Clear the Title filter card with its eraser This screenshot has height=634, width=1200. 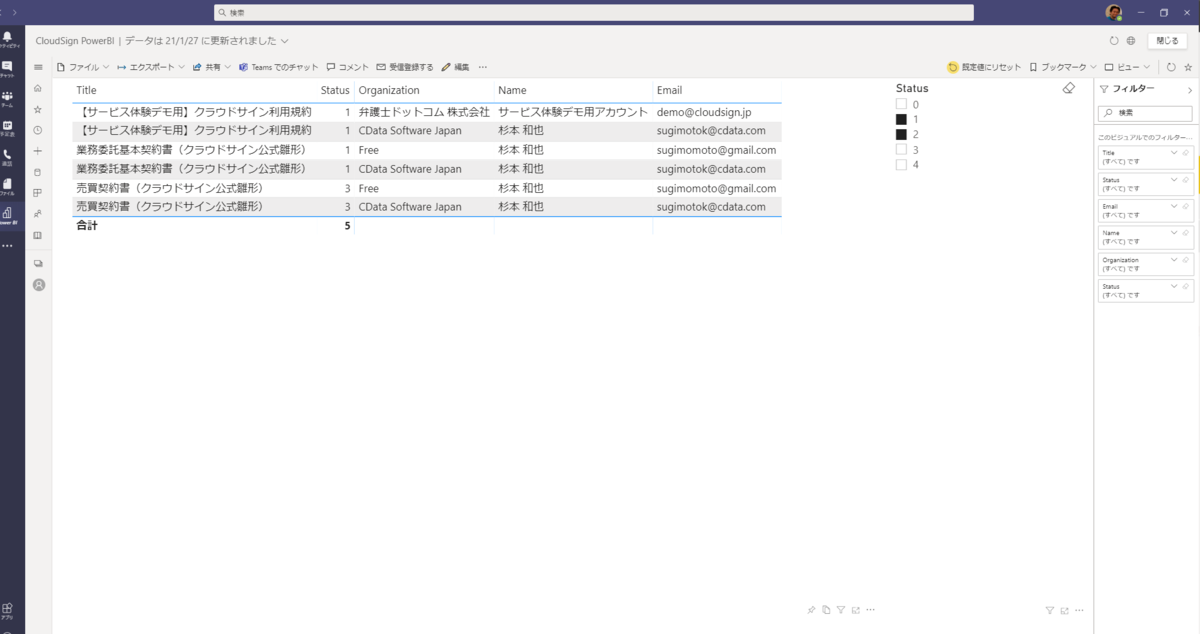coord(1186,152)
